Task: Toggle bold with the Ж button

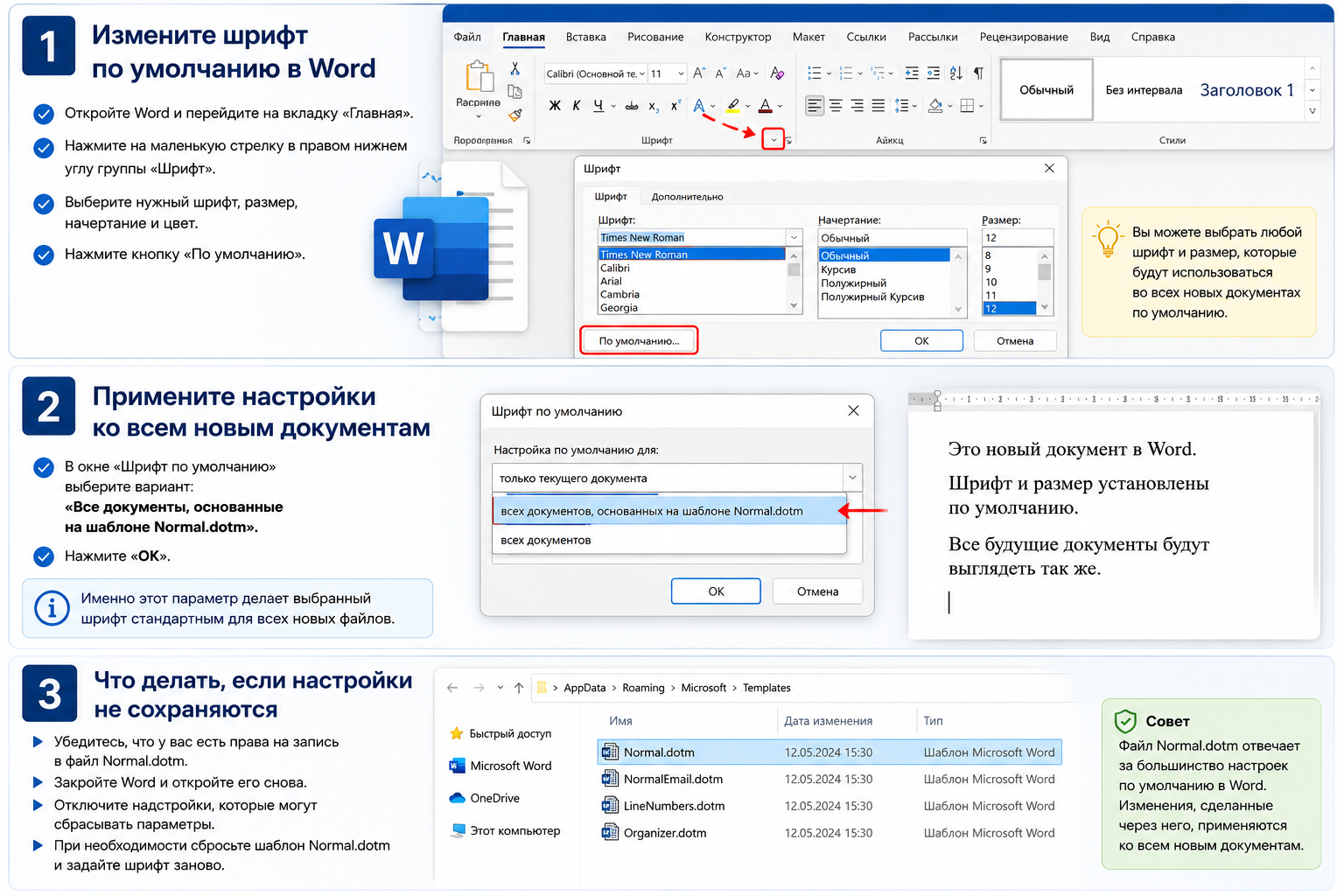Action: pyautogui.click(x=555, y=106)
